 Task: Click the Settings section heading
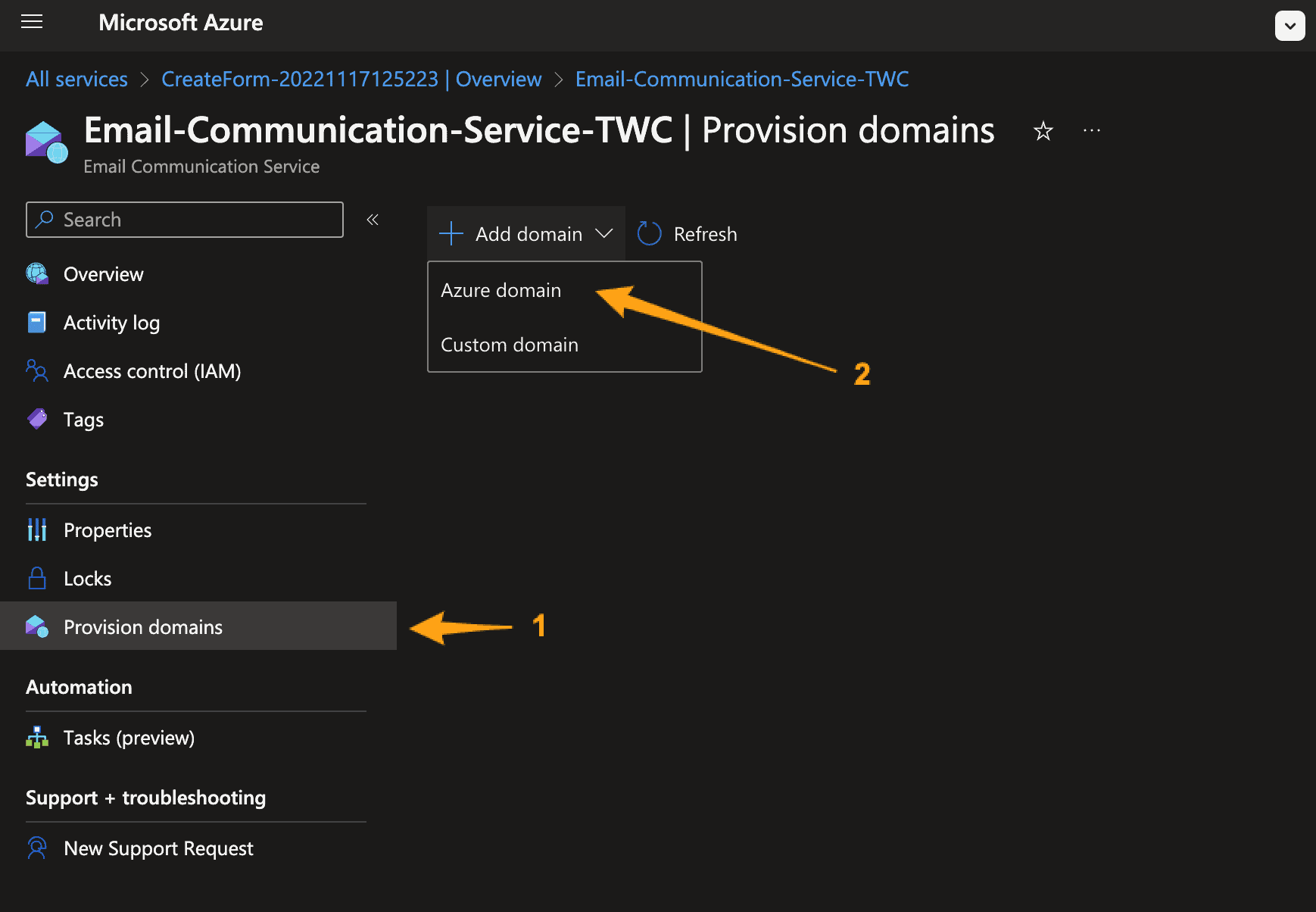point(62,479)
